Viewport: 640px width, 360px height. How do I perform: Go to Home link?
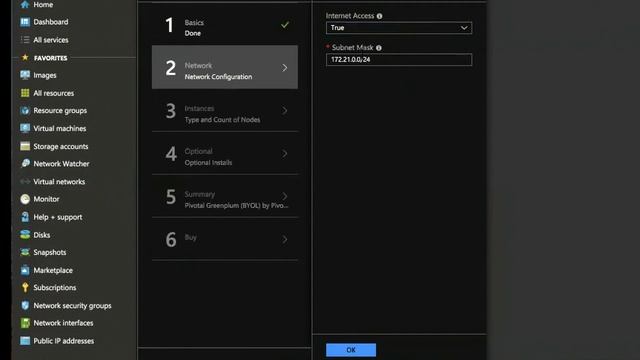click(43, 4)
